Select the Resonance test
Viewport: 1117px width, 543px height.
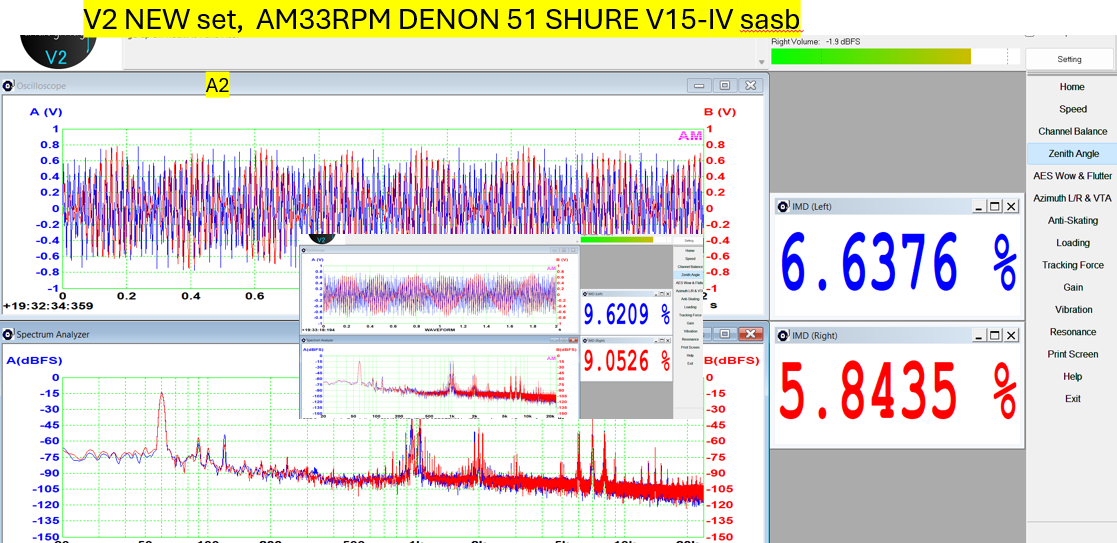click(x=1071, y=331)
